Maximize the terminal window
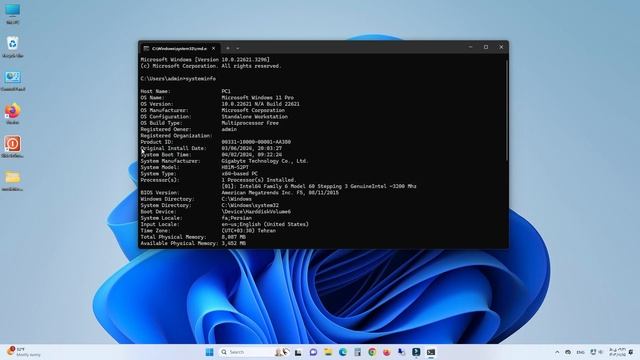The width and height of the screenshot is (640, 360). click(486, 47)
